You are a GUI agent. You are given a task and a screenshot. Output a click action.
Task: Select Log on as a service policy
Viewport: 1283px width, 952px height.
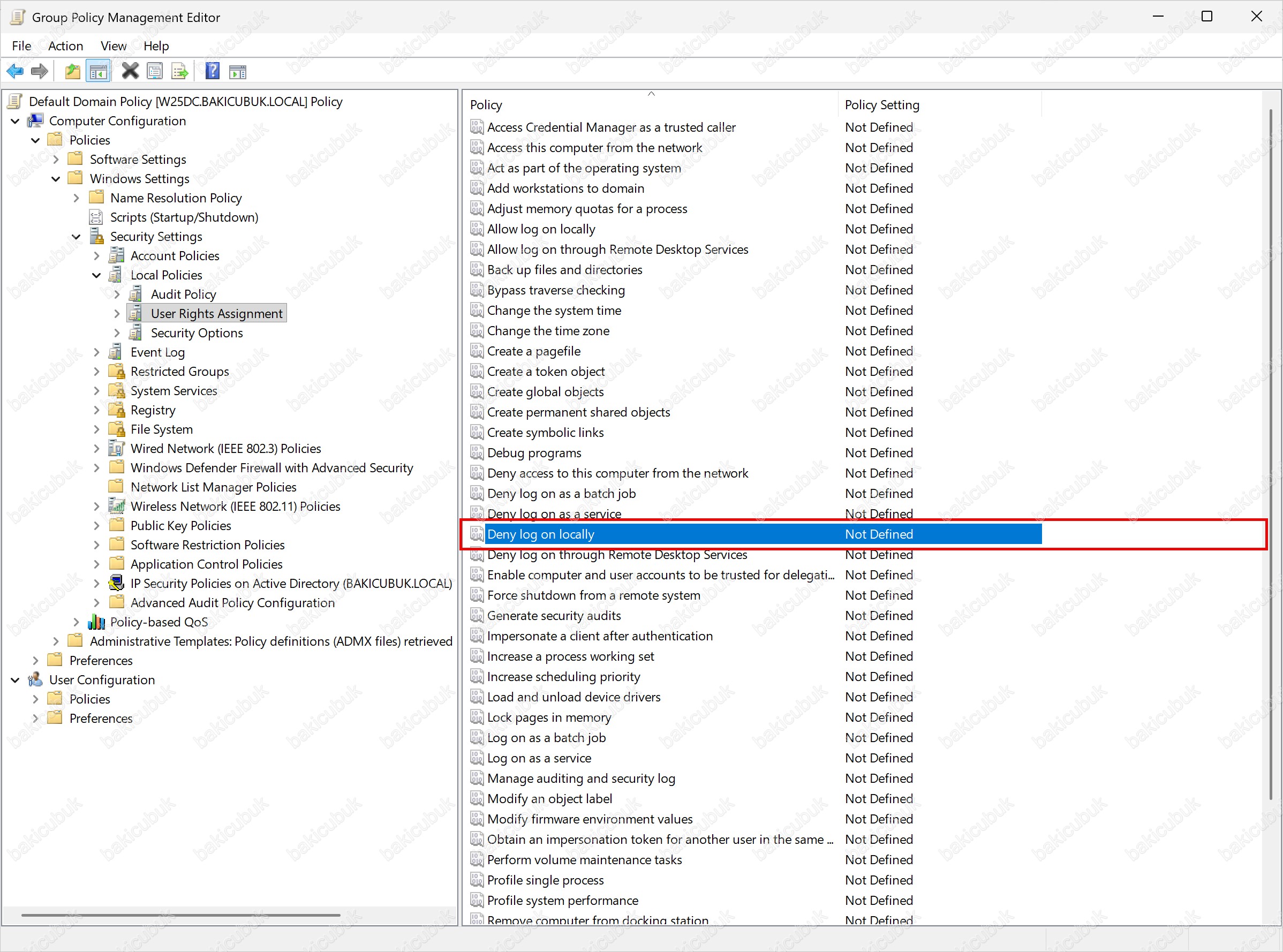539,758
